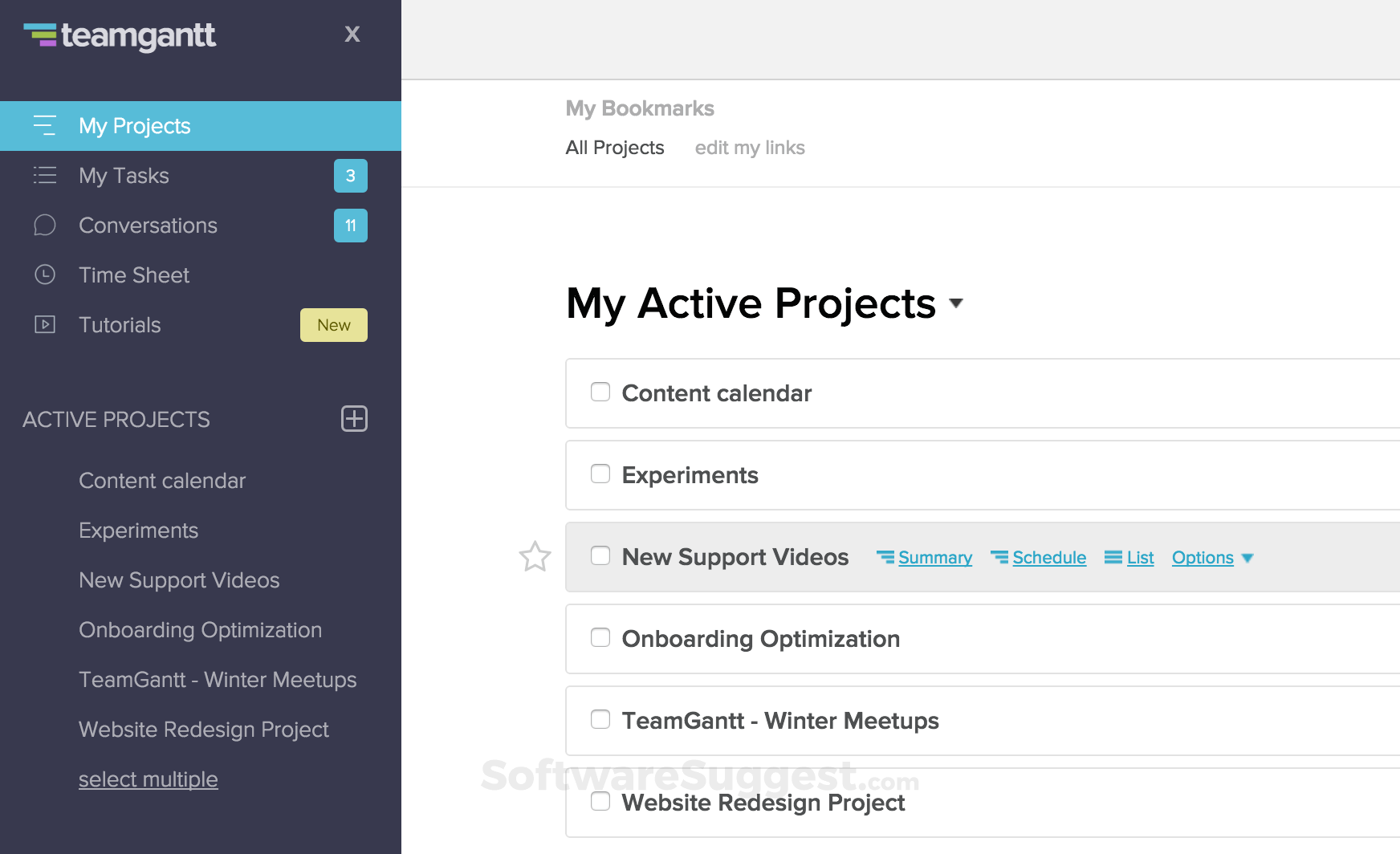Click the Summary gantt icon for New Support Videos
Screen dimensions: 1400x854
[887, 556]
